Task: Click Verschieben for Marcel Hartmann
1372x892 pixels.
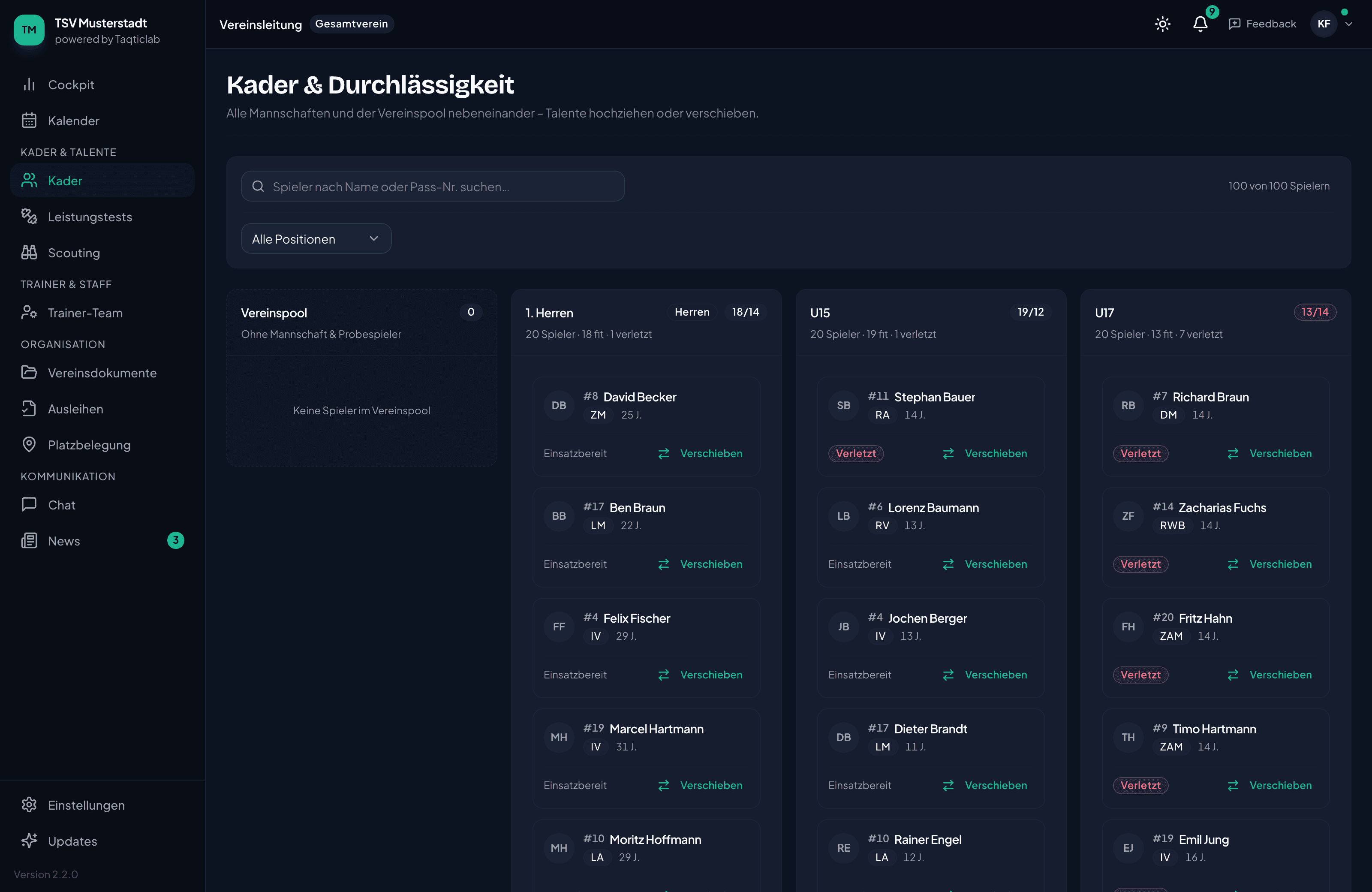Action: pos(701,786)
